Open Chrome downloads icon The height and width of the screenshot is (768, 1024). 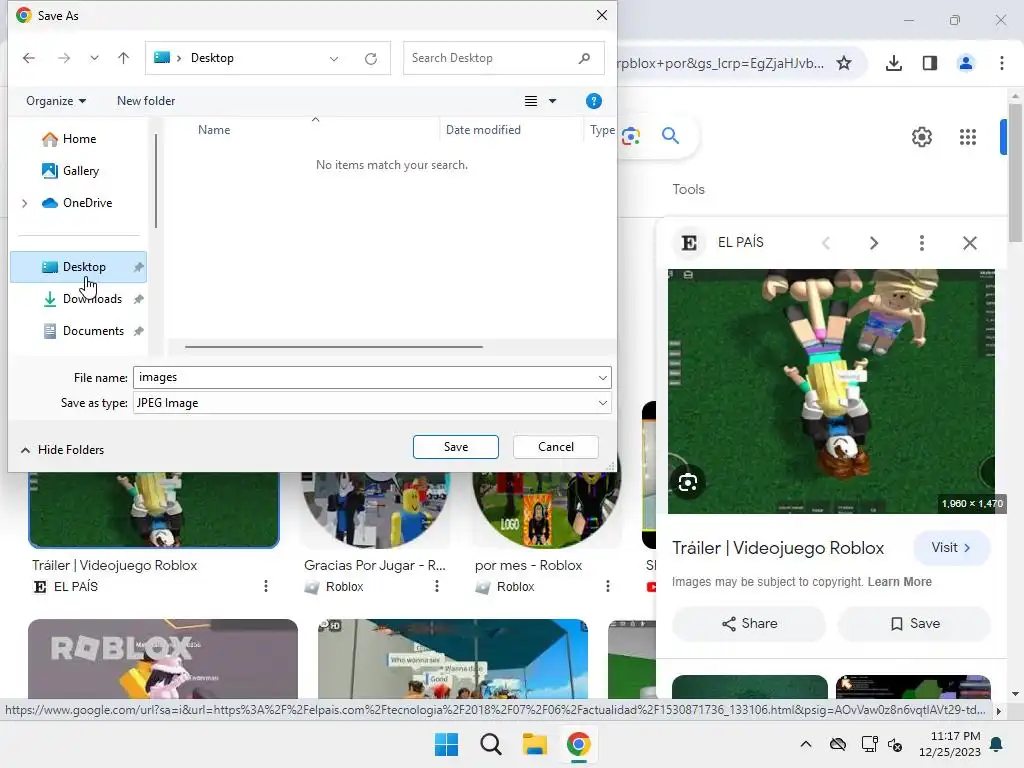pos(894,63)
